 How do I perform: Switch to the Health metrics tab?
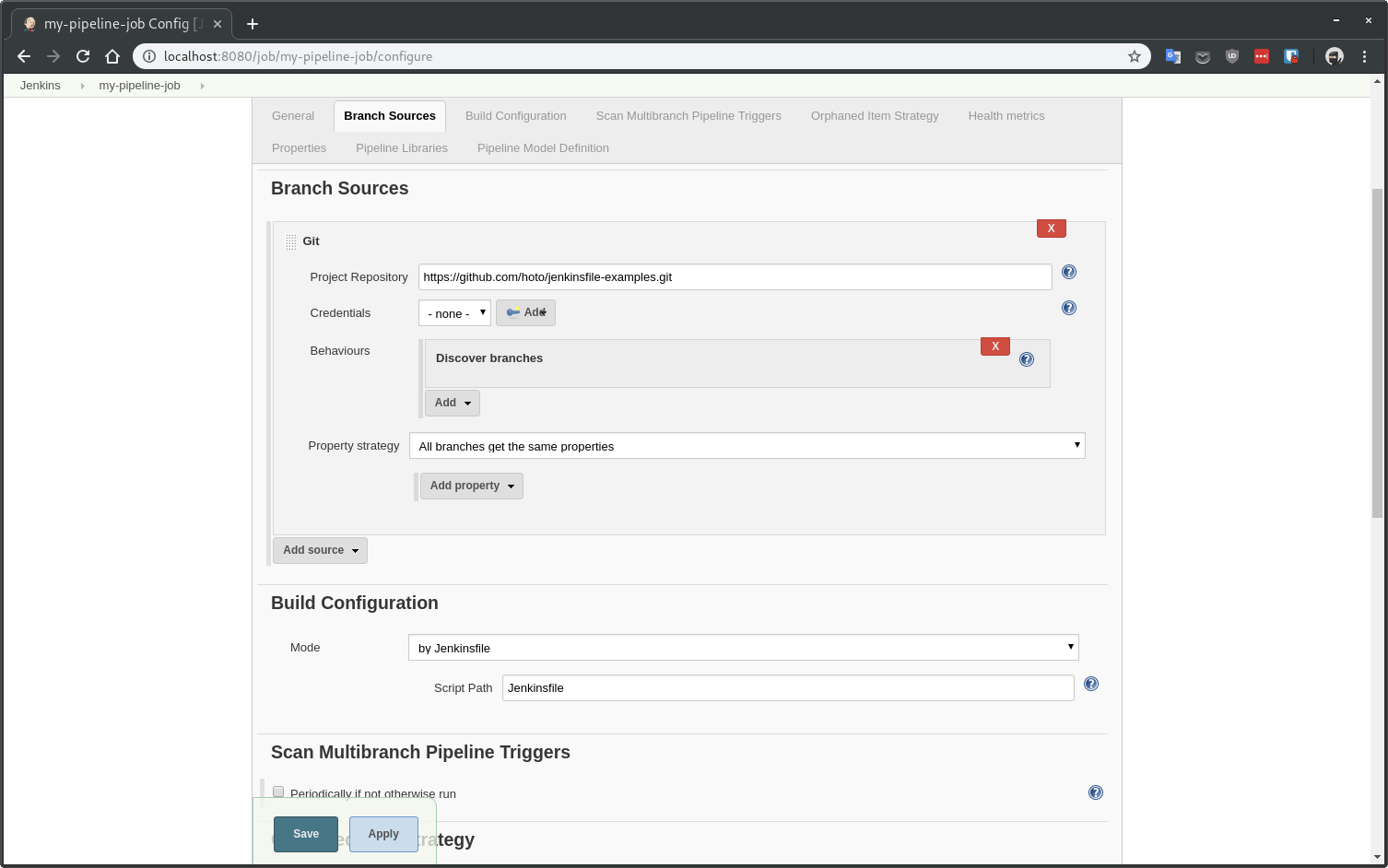[x=1006, y=115]
